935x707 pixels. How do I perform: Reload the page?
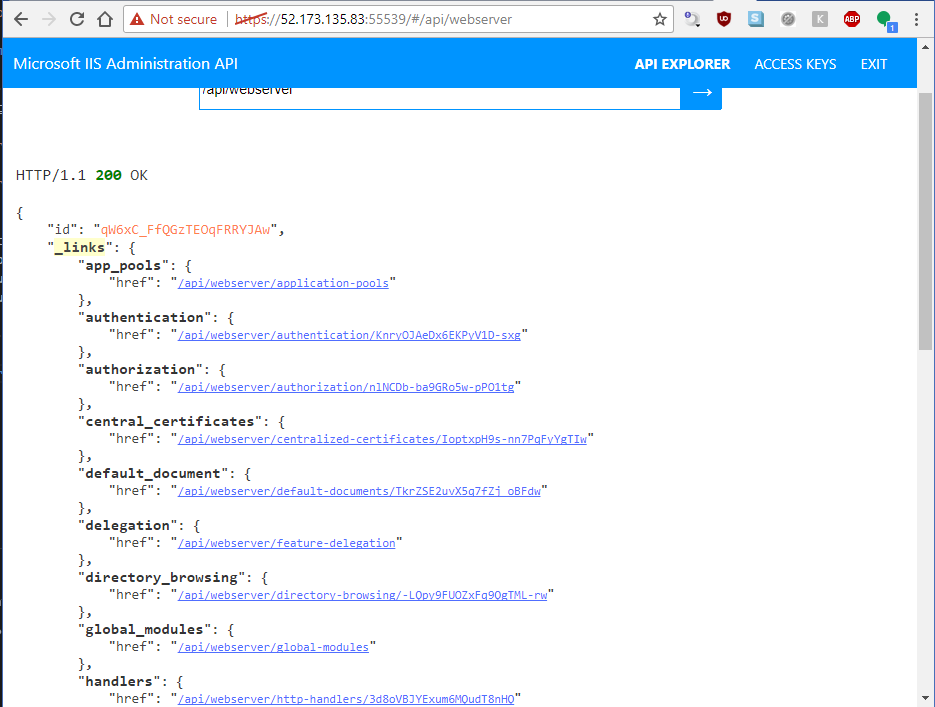tap(77, 18)
